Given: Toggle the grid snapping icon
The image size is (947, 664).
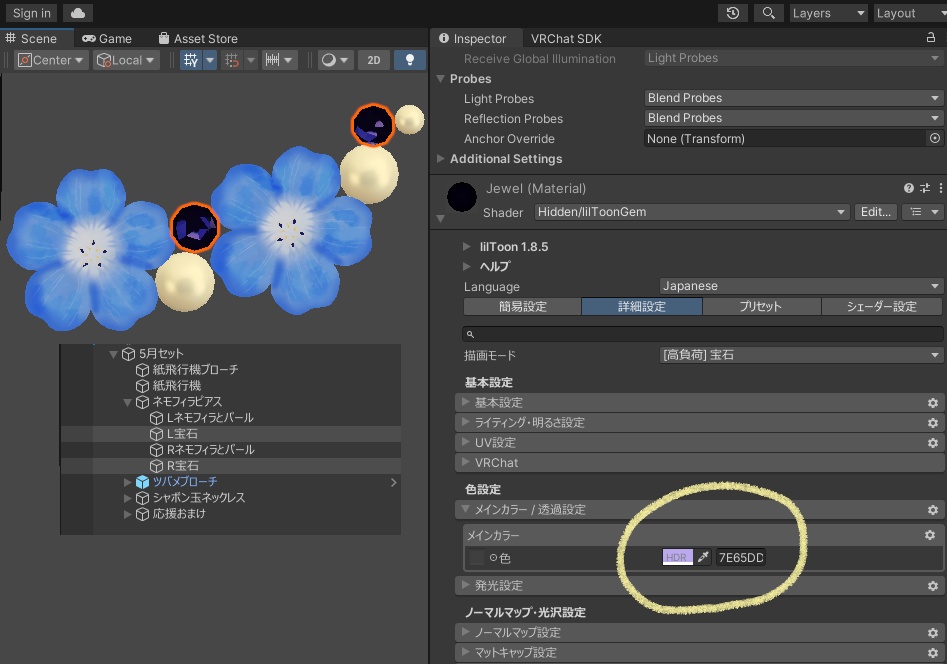Looking at the screenshot, I should coord(232,60).
